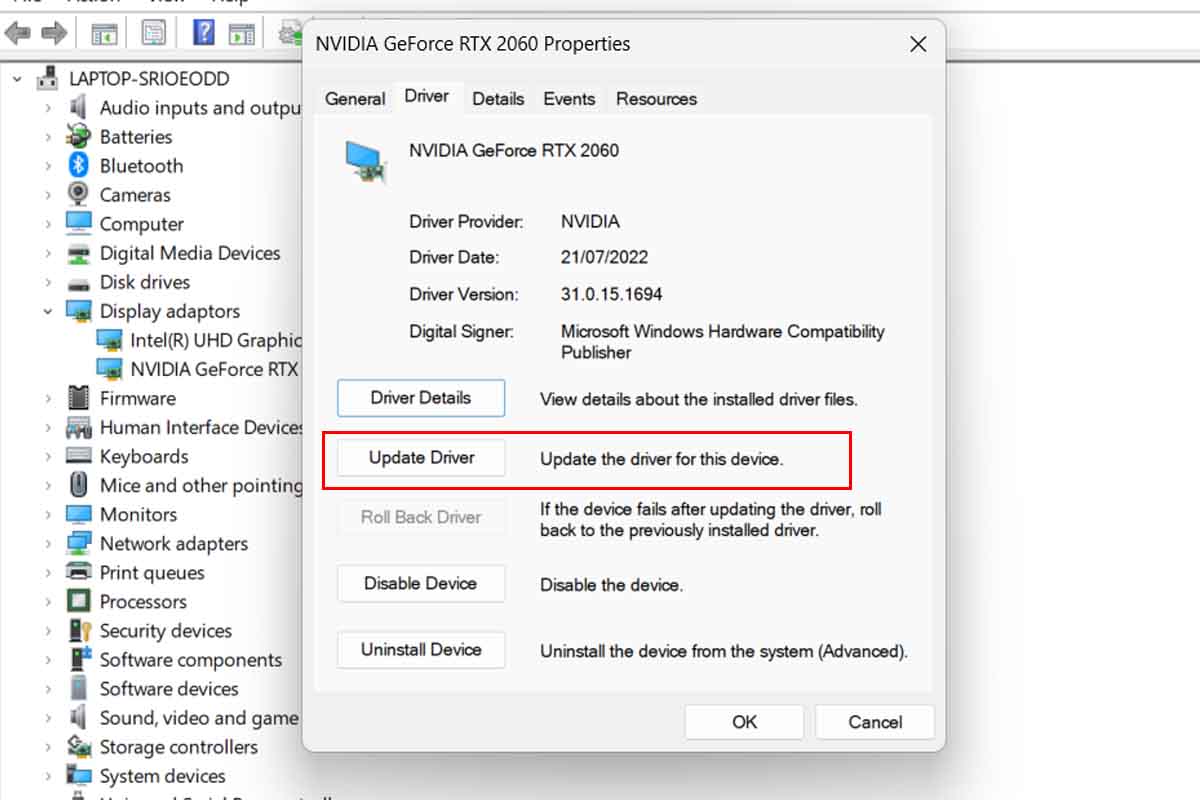Click the Mice and other pointing devices icon
1200x800 pixels.
pyautogui.click(x=78, y=485)
